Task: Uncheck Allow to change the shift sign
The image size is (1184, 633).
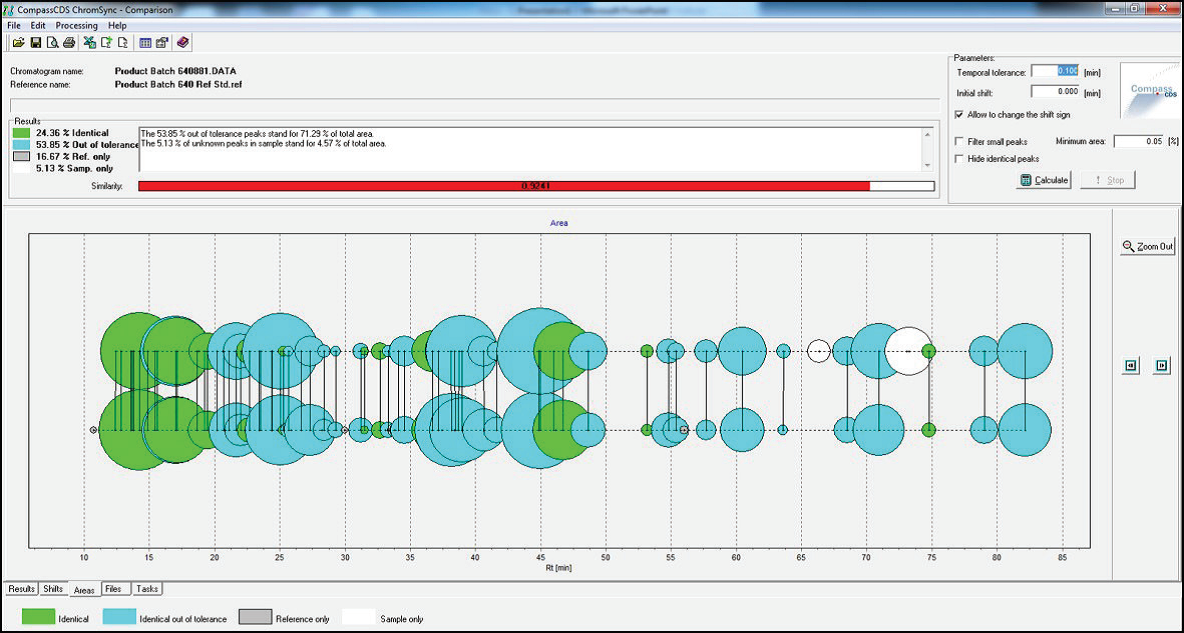Action: pyautogui.click(x=960, y=115)
